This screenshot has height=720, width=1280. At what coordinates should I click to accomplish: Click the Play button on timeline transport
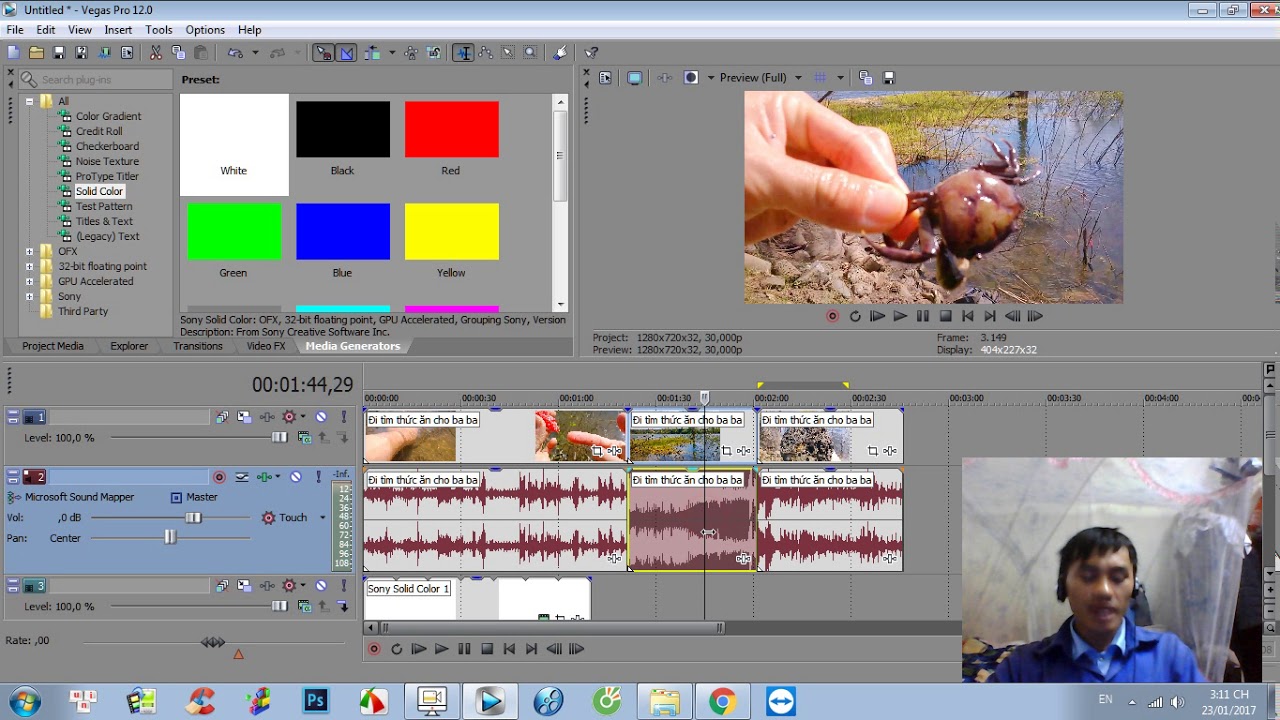coord(441,649)
